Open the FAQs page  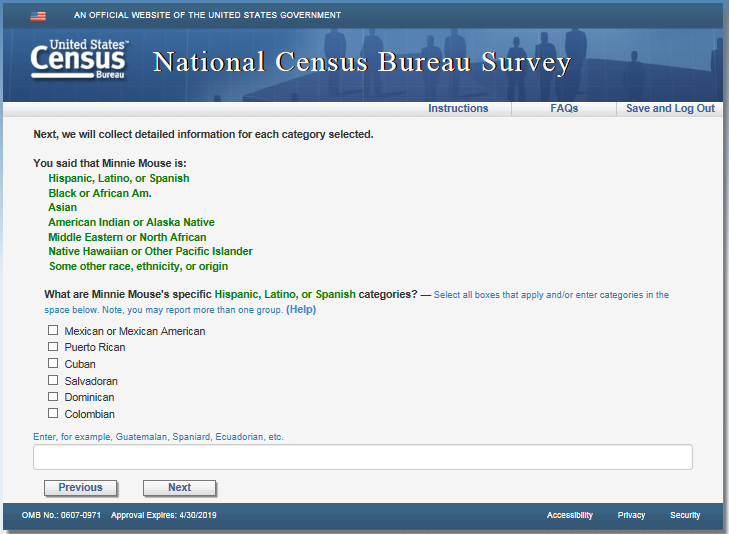point(564,109)
